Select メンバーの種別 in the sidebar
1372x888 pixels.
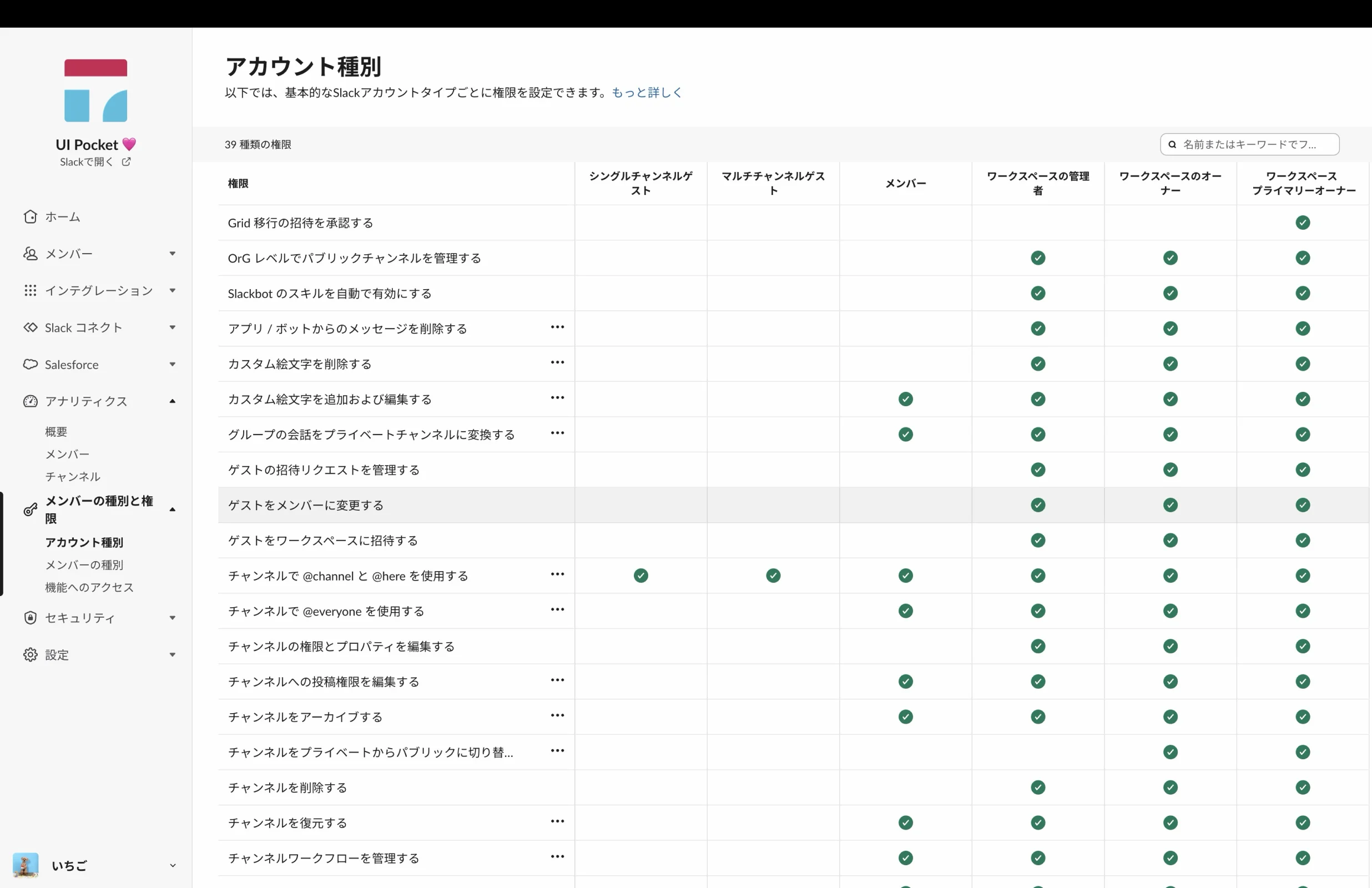[x=84, y=565]
